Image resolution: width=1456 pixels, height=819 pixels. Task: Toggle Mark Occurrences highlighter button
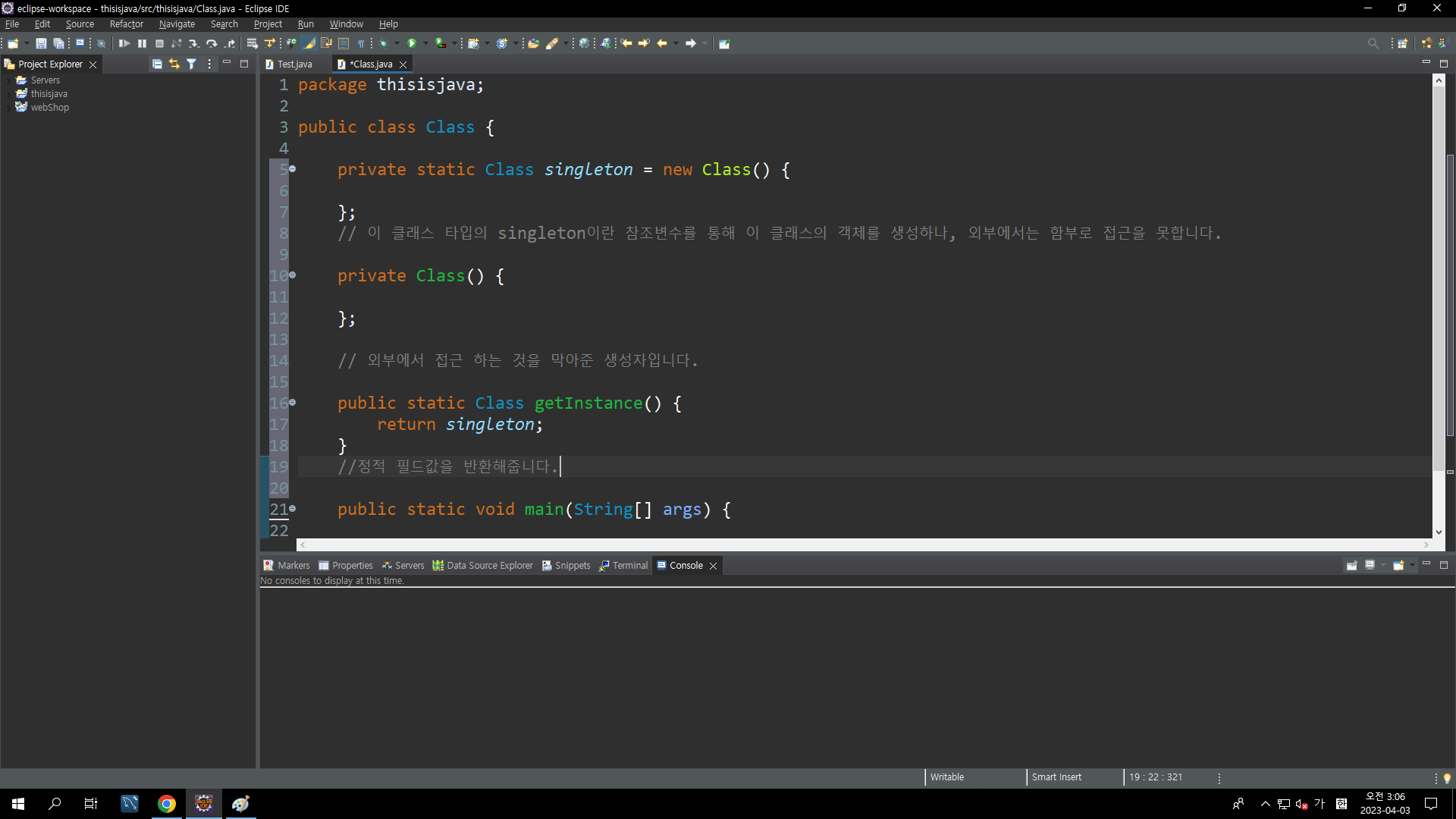pos(309,44)
